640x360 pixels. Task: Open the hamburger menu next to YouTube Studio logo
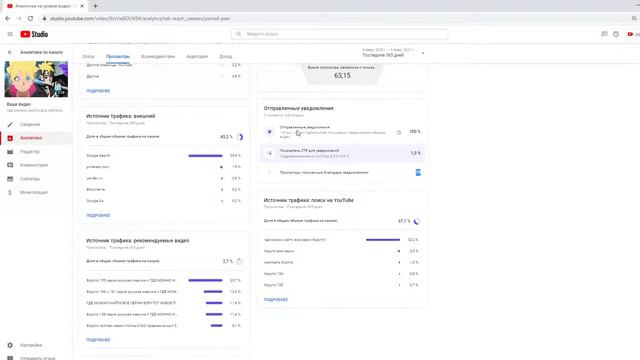(10, 34)
